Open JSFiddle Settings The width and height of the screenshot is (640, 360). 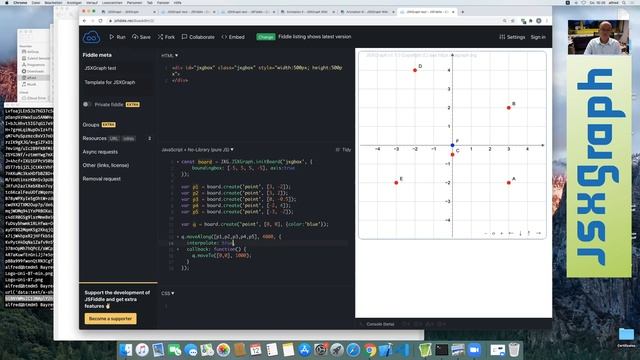pyautogui.click(x=512, y=37)
